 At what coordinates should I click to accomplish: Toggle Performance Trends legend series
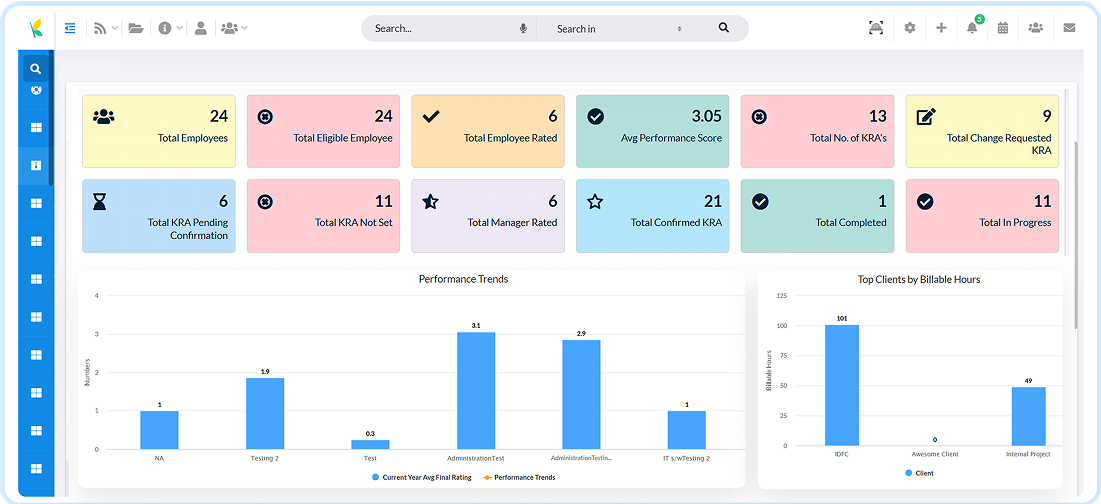point(520,477)
